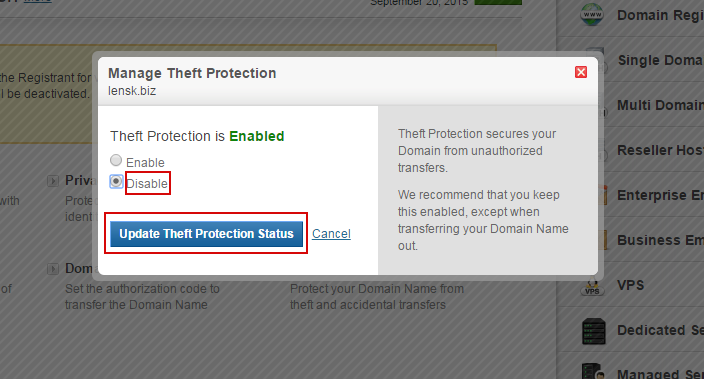704x379 pixels.
Task: Select the Enable radio button
Action: (116, 160)
